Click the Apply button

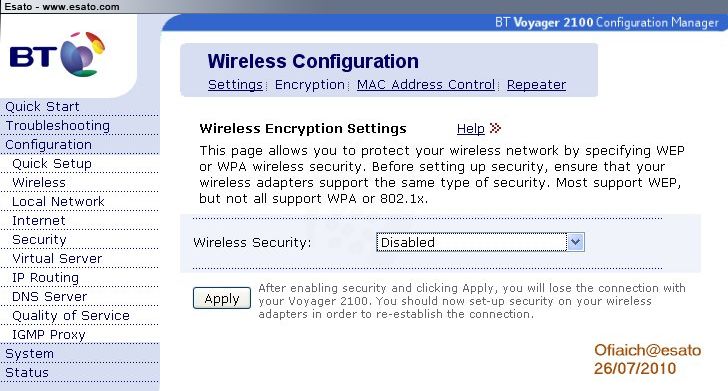222,298
